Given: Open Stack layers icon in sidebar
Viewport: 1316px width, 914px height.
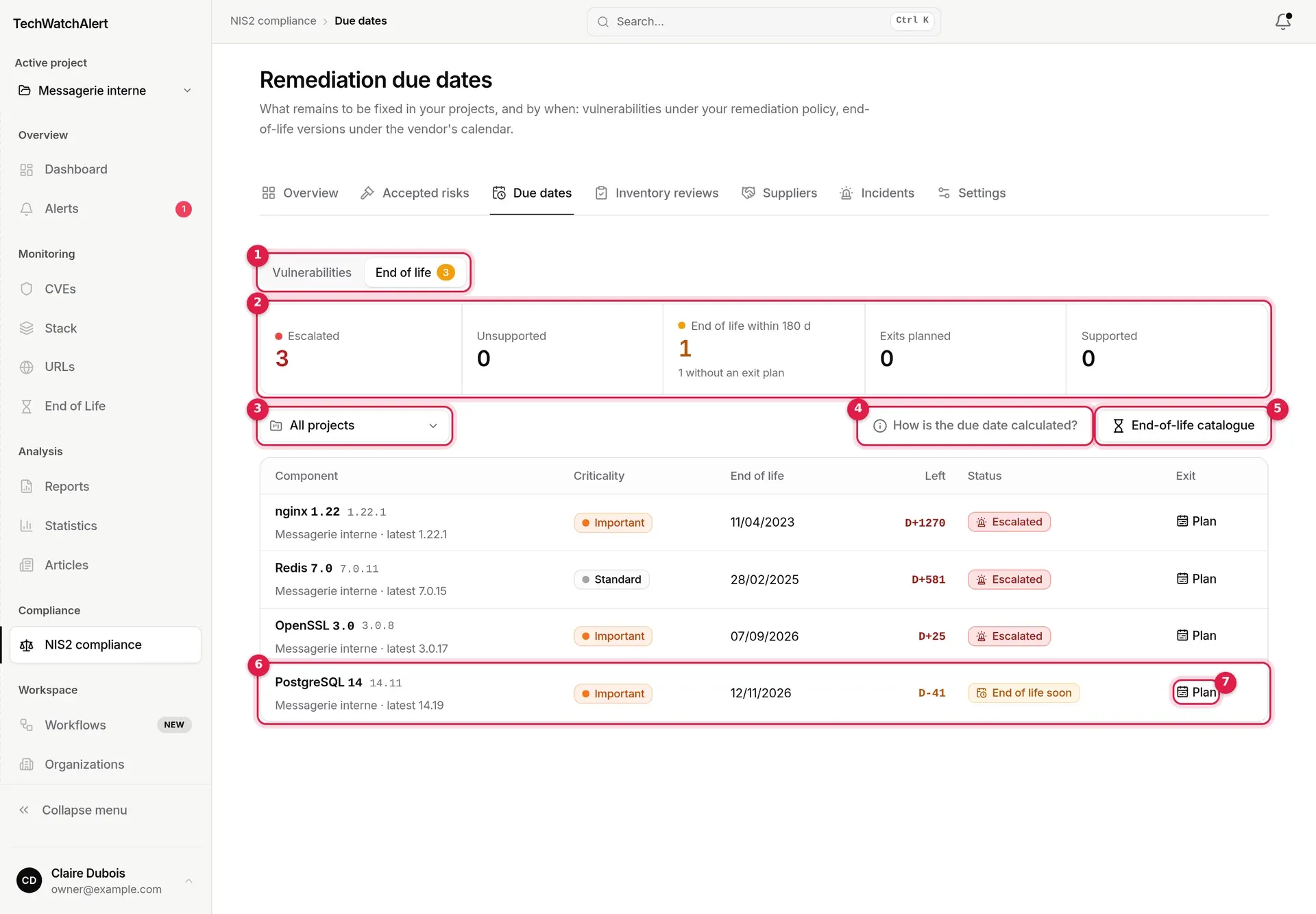Looking at the screenshot, I should pos(27,328).
